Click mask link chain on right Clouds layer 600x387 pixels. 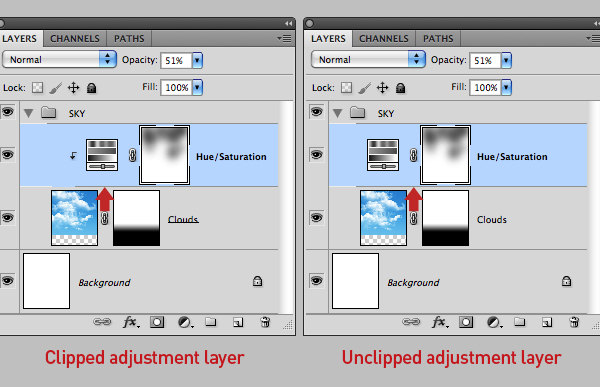click(x=414, y=219)
